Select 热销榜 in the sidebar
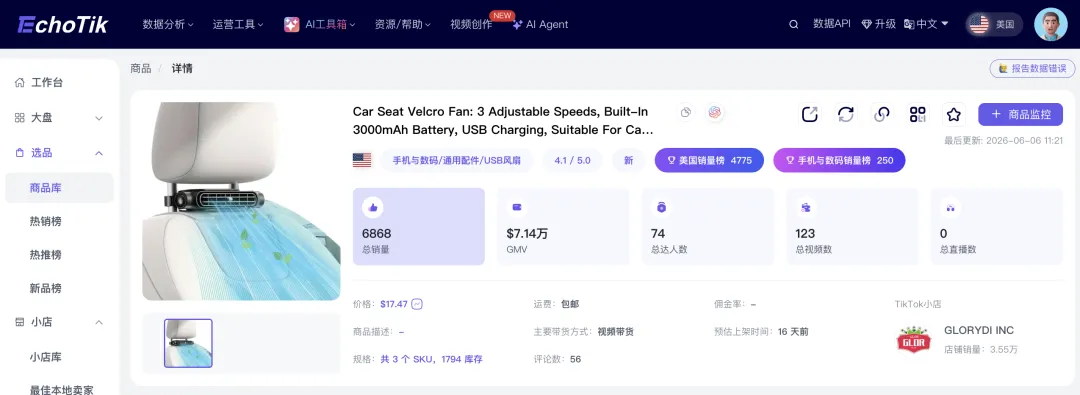The width and height of the screenshot is (1080, 395). (45, 221)
